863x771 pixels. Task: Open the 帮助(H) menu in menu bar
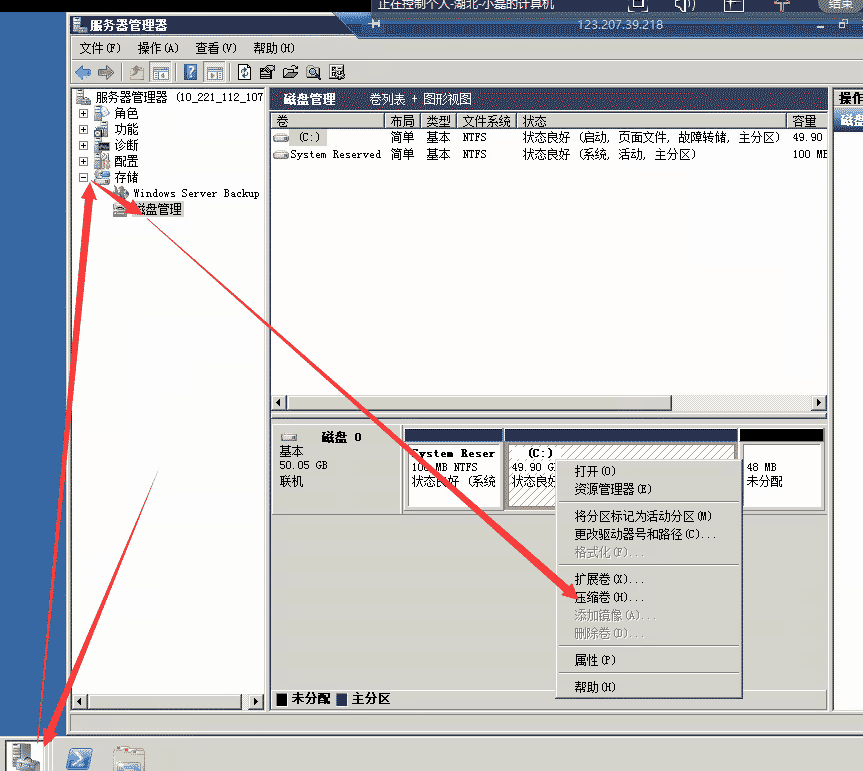(274, 48)
